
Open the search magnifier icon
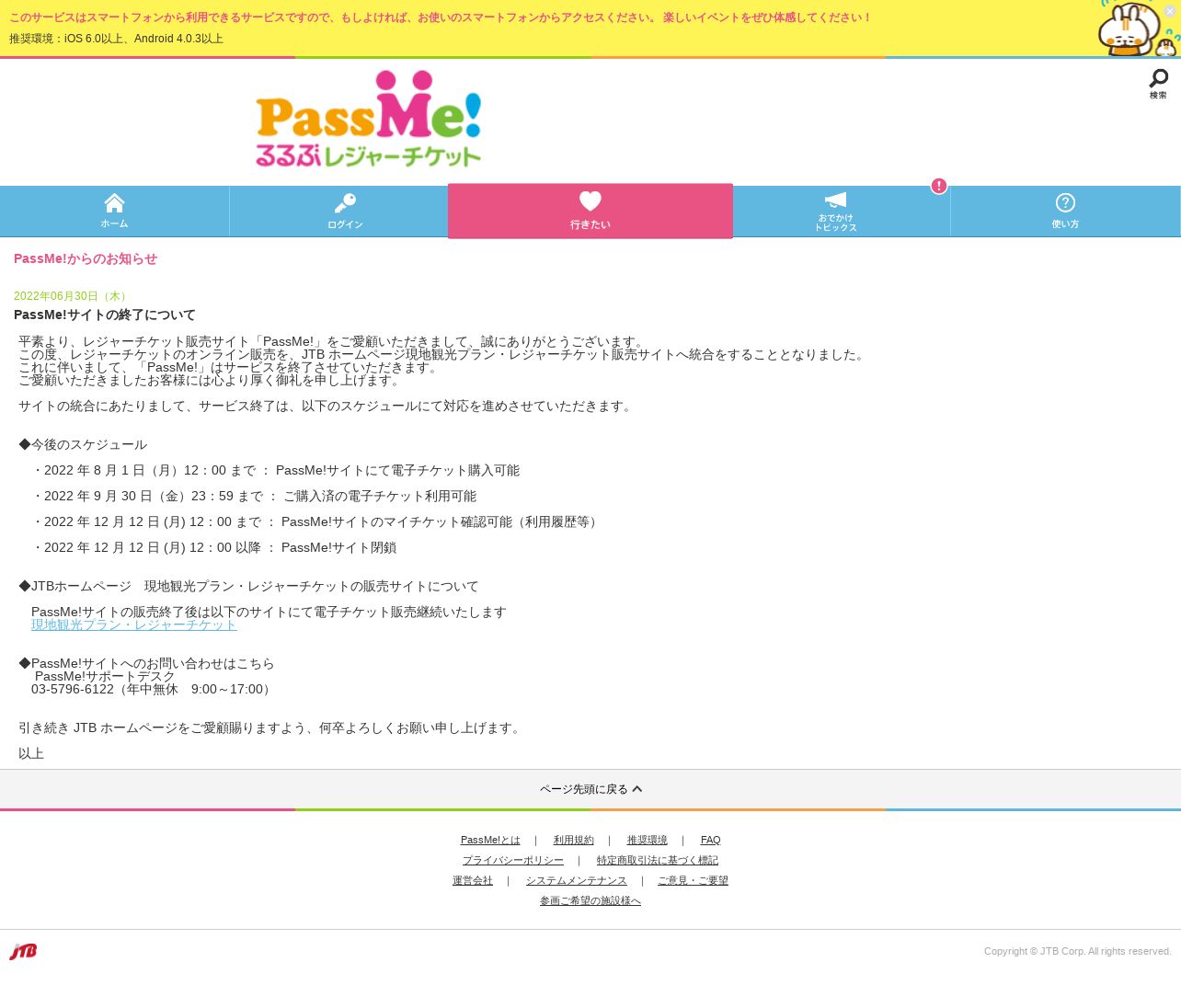(1158, 84)
